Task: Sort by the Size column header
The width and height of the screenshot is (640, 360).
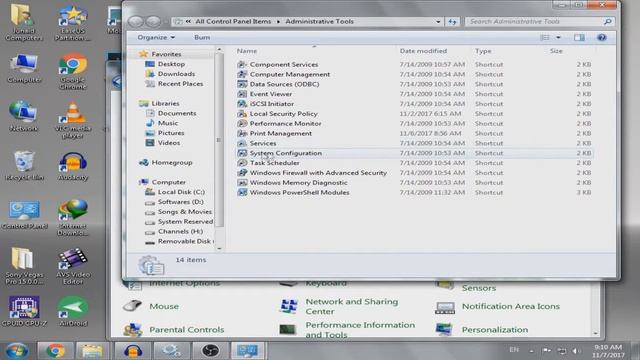Action: coord(556,51)
